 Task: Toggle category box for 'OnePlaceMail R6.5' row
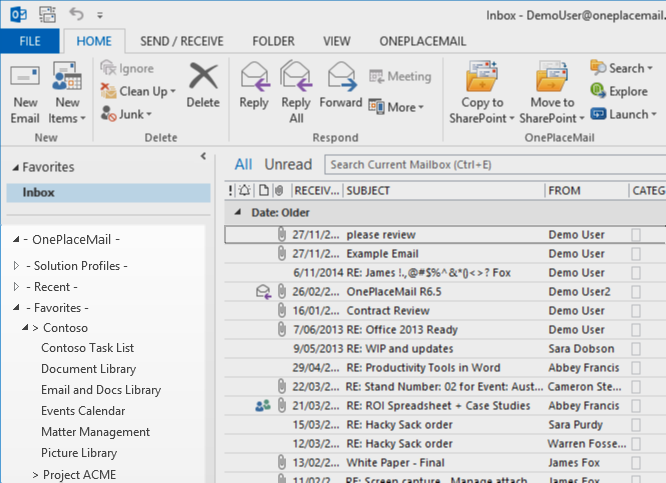coord(636,292)
